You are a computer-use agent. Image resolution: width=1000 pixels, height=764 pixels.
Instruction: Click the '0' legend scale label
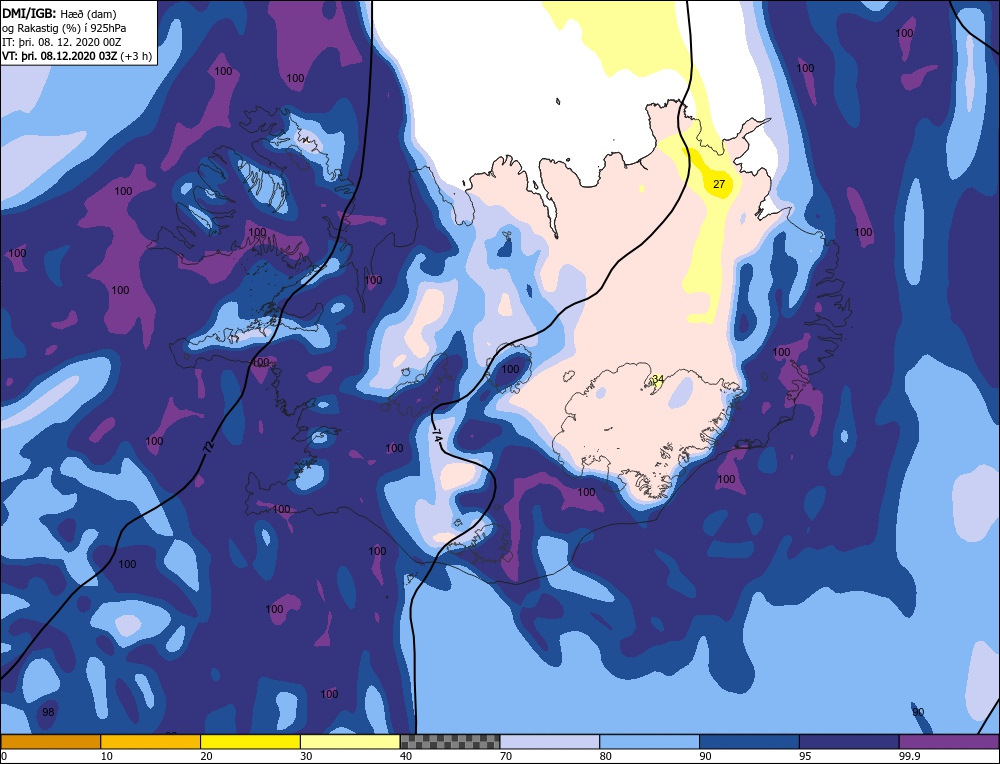coord(4,756)
